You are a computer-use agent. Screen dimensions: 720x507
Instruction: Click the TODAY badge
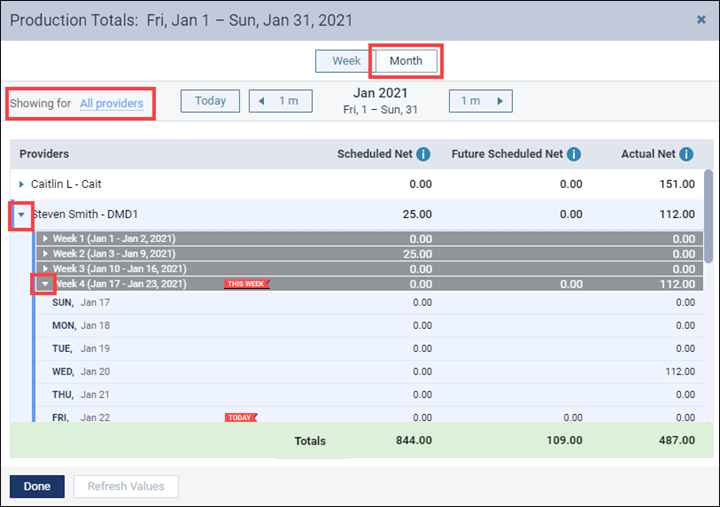[x=241, y=417]
